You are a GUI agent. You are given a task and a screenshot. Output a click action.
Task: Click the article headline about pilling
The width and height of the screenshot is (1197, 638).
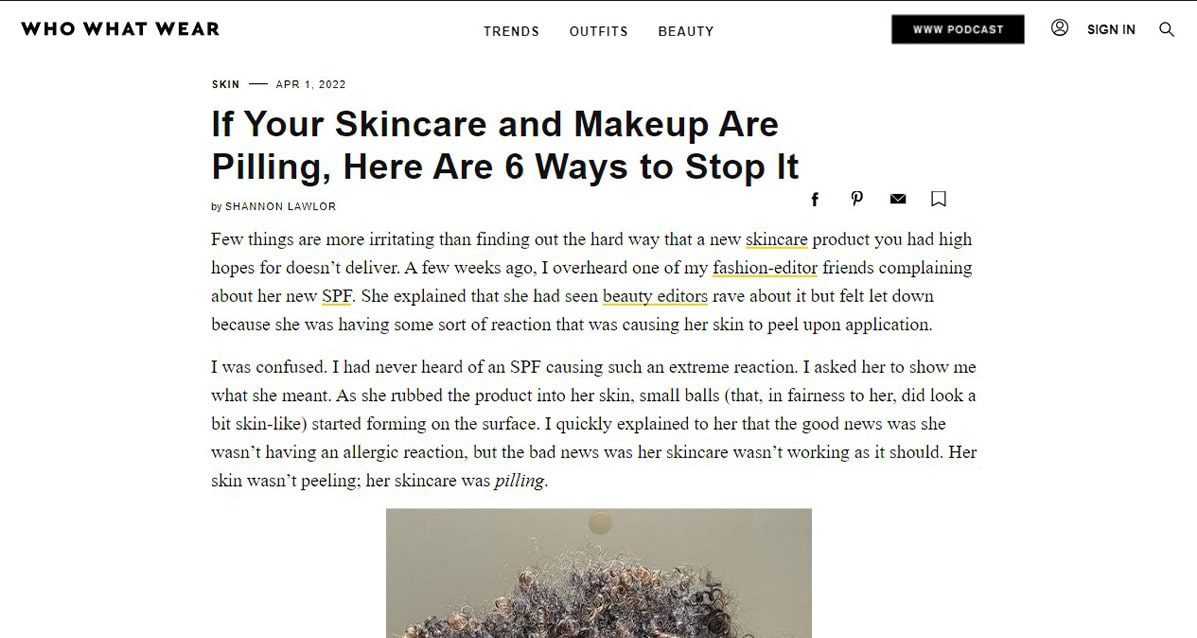click(505, 145)
